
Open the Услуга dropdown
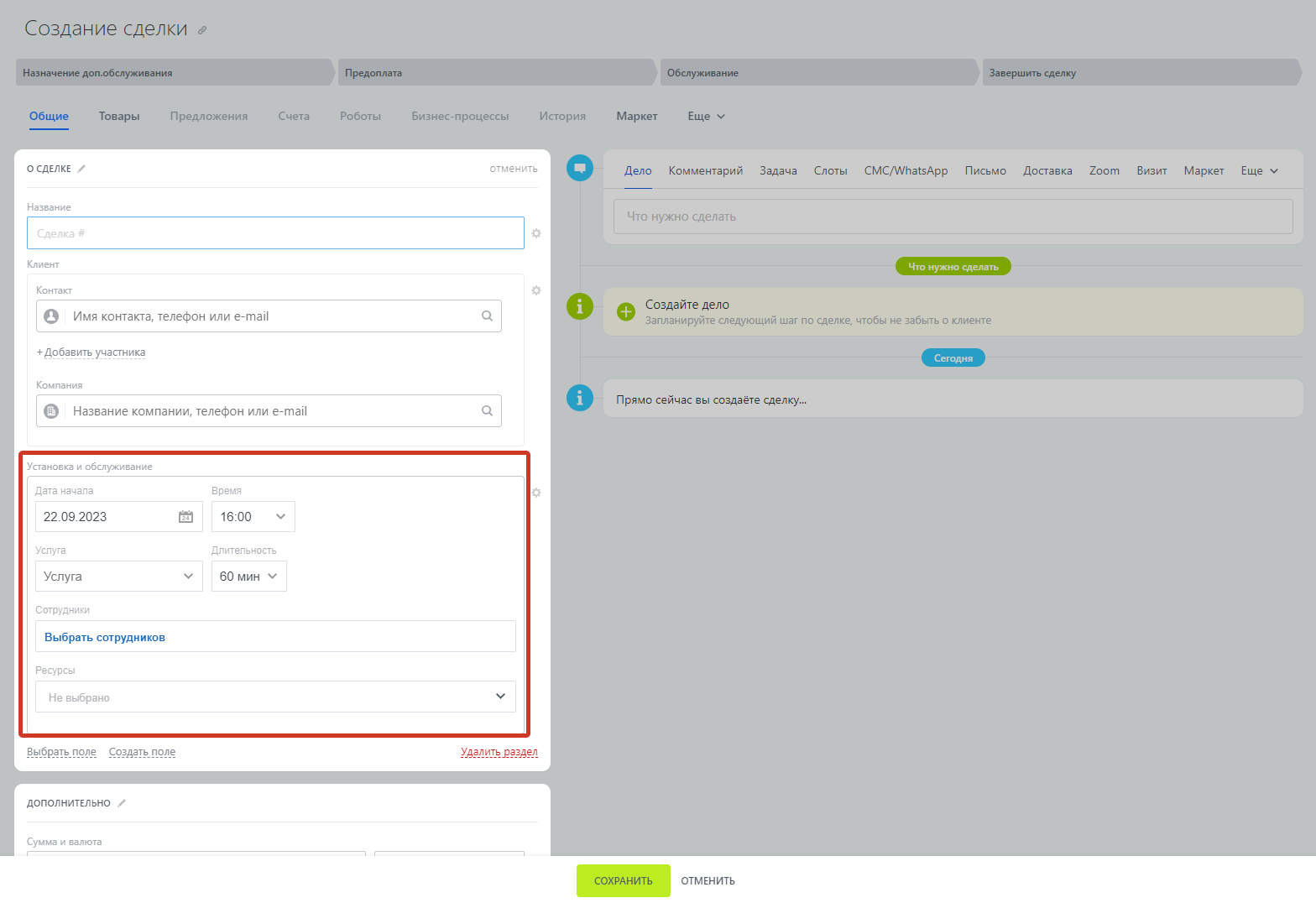click(x=119, y=577)
